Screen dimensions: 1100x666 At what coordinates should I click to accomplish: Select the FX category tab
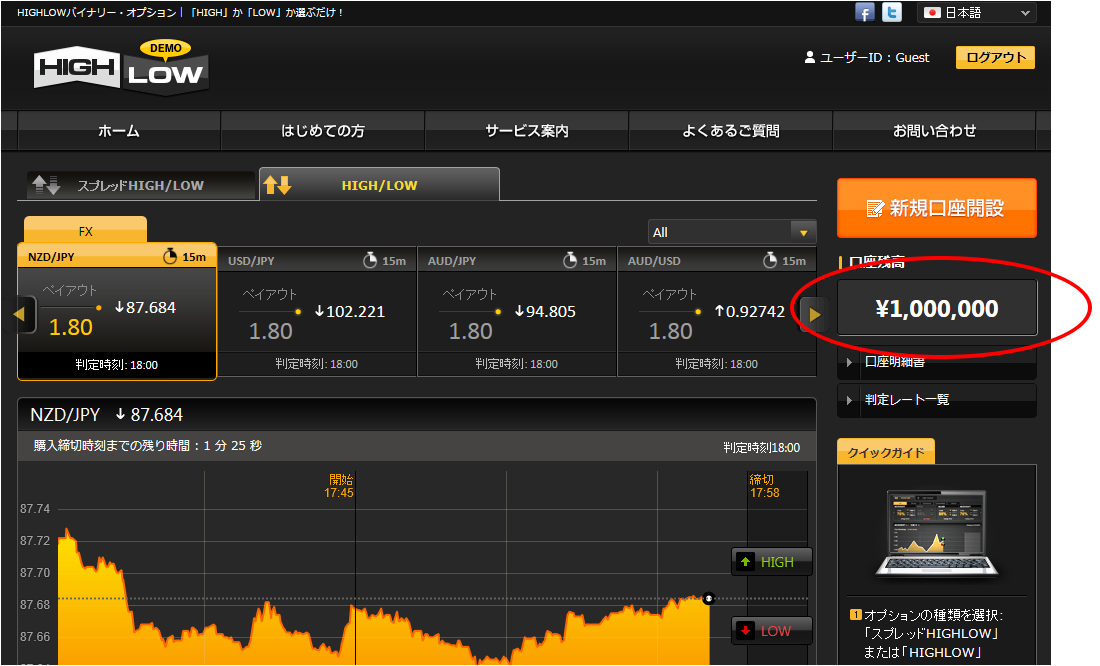tap(85, 231)
